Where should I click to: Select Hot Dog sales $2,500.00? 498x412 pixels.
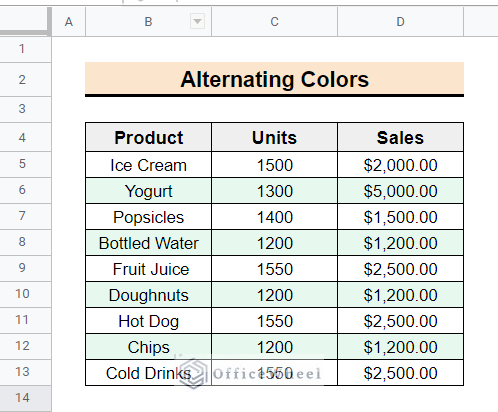pos(400,321)
